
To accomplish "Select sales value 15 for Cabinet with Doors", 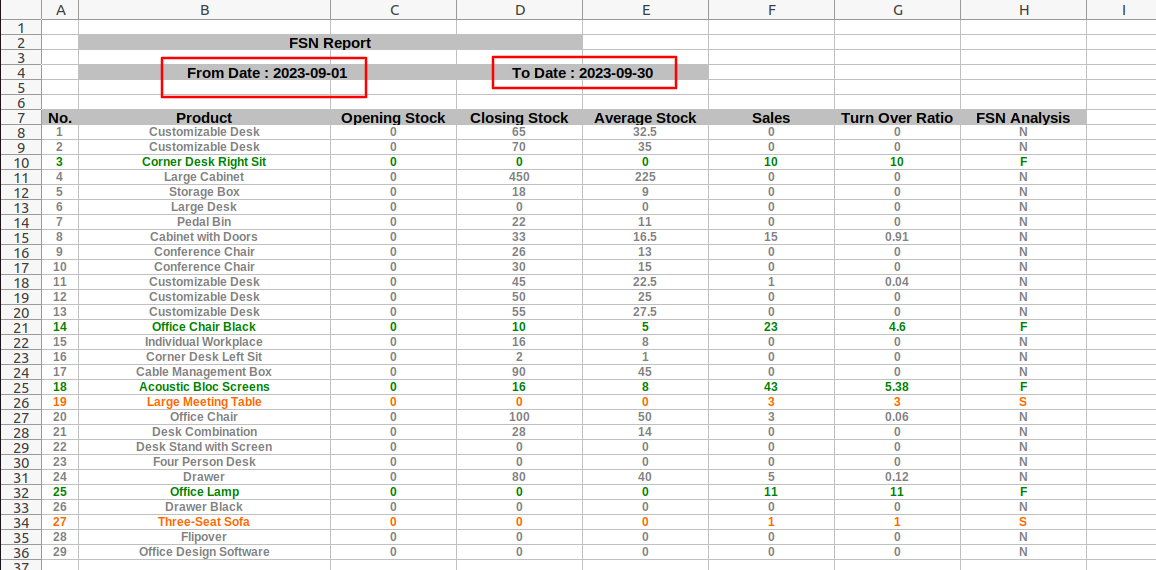I will point(772,237).
